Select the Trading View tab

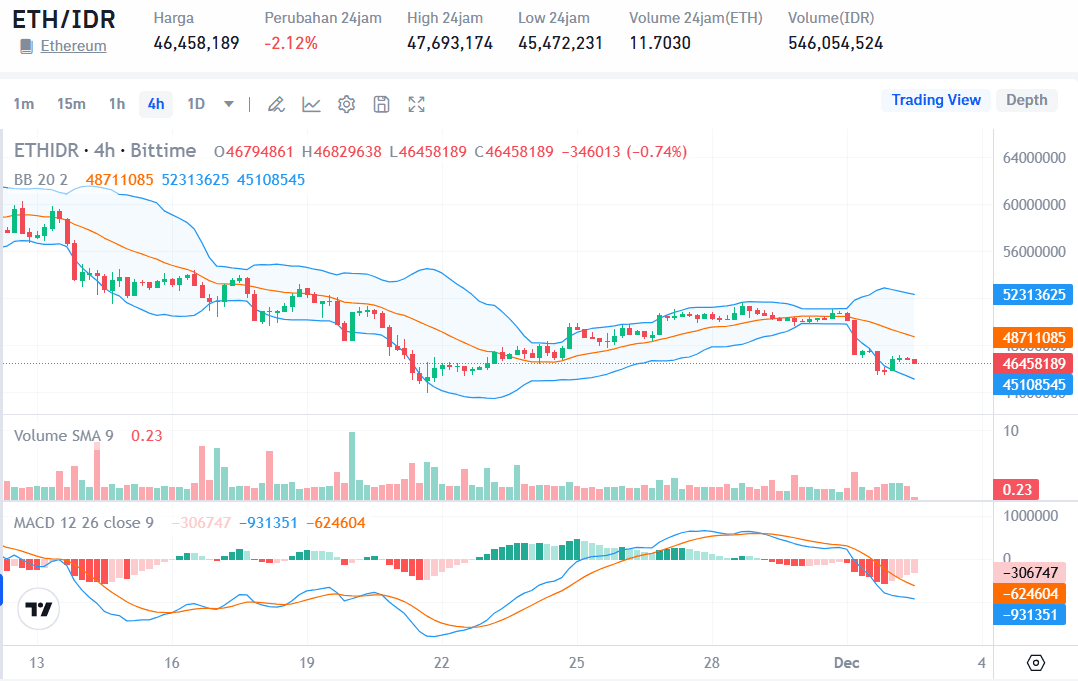pyautogui.click(x=936, y=99)
